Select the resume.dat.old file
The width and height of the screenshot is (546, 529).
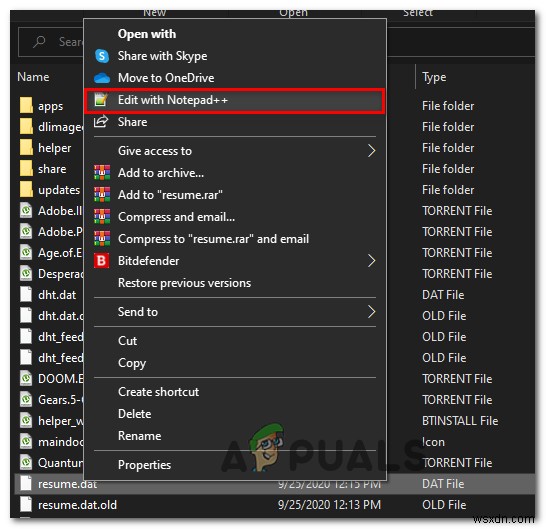click(77, 505)
